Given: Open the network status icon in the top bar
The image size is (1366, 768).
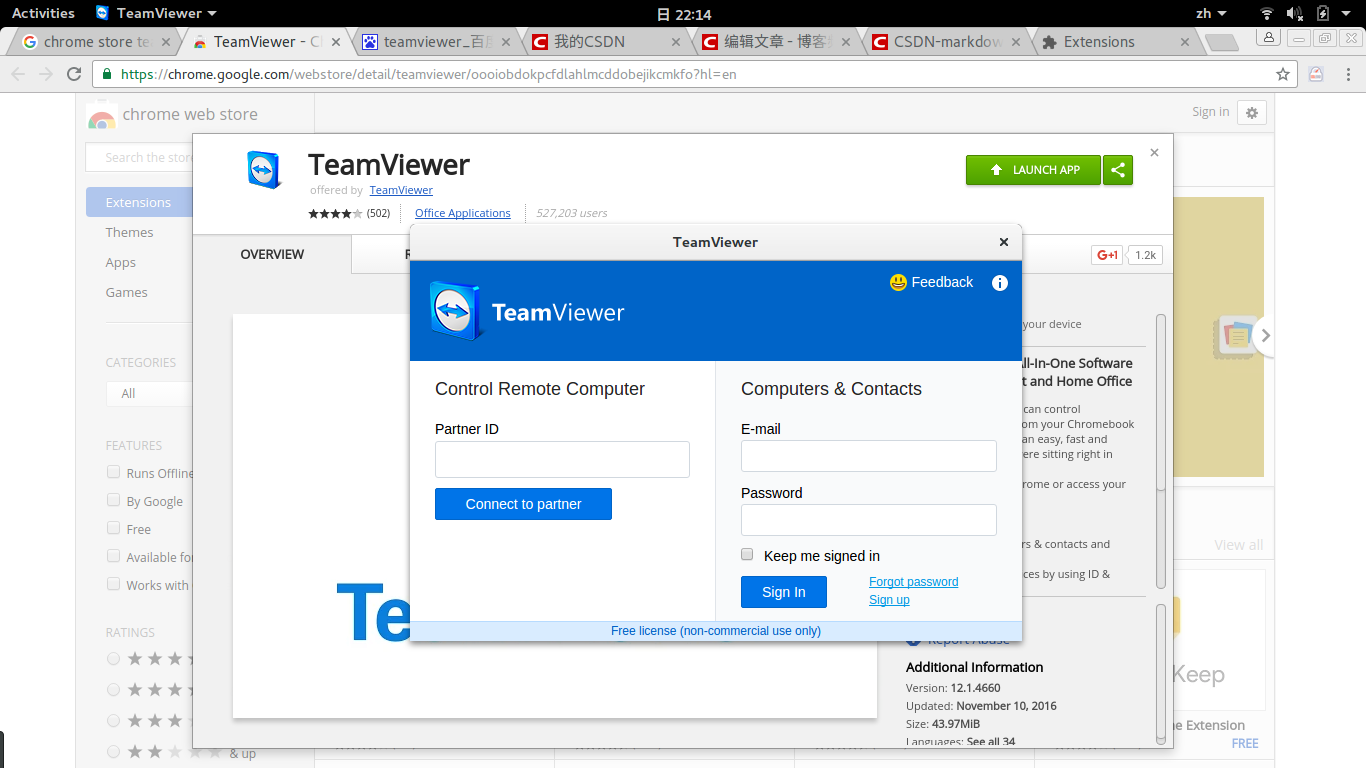Looking at the screenshot, I should coord(1267,13).
